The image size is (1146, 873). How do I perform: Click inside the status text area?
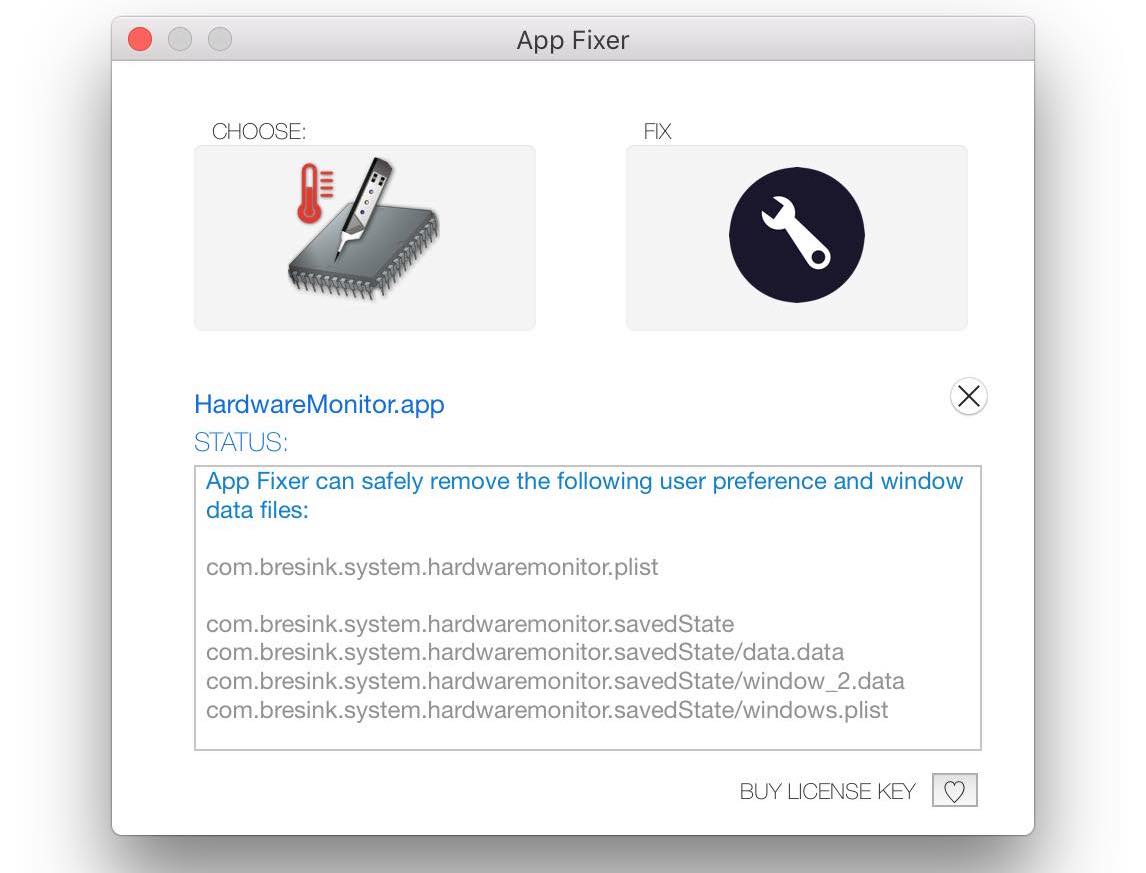(x=588, y=605)
